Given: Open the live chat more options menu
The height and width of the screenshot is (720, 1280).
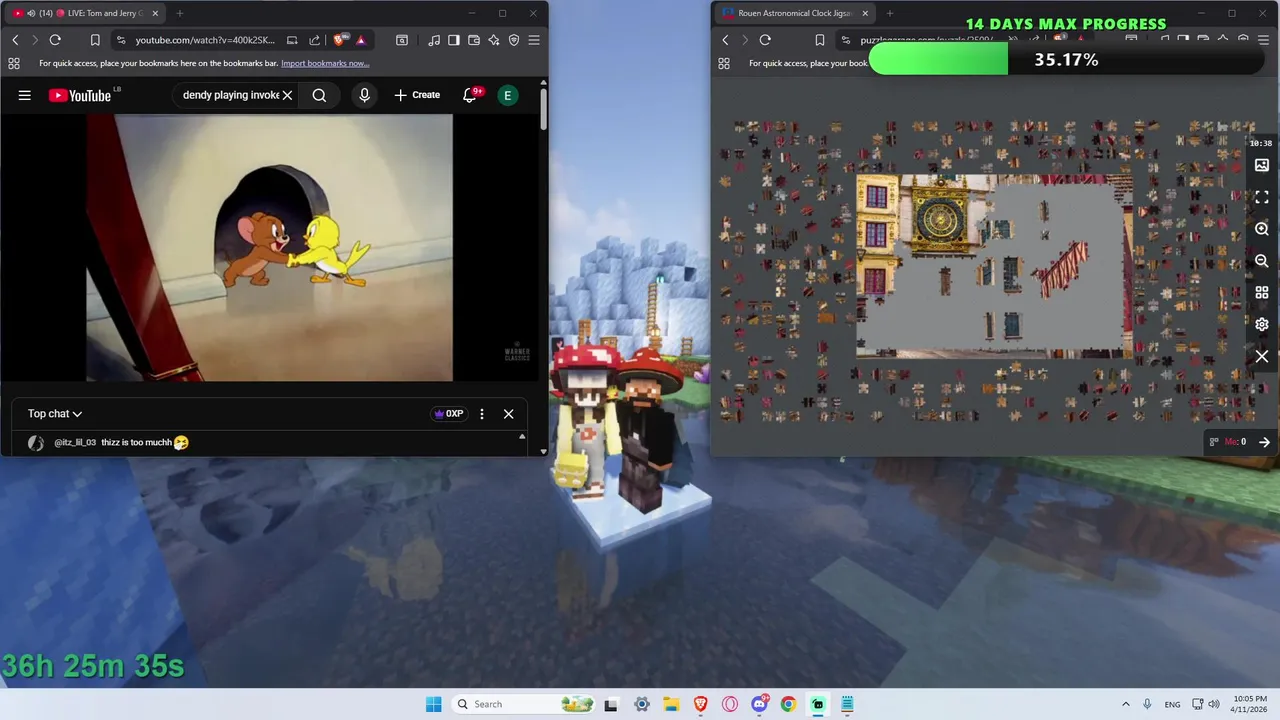Looking at the screenshot, I should [x=482, y=414].
